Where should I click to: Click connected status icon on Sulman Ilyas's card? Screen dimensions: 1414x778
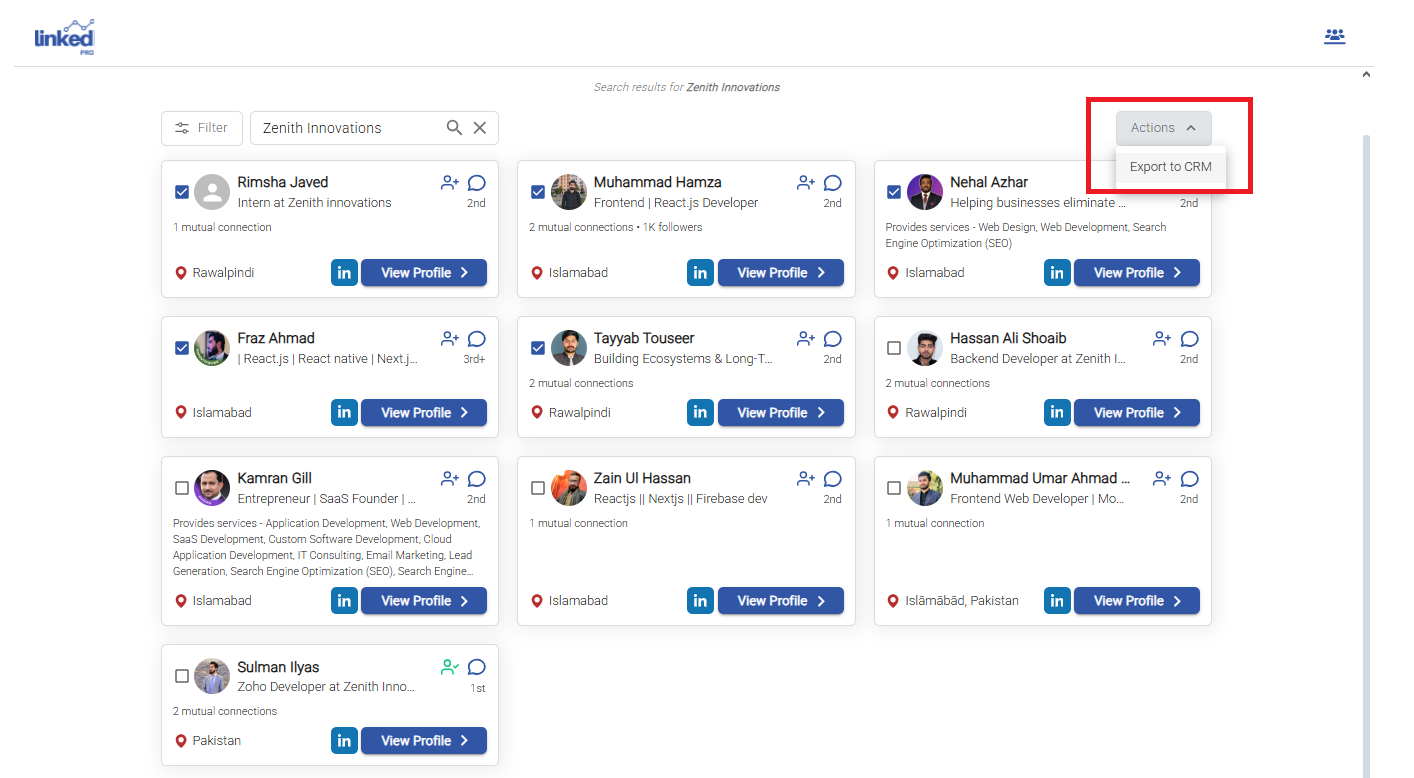[450, 667]
